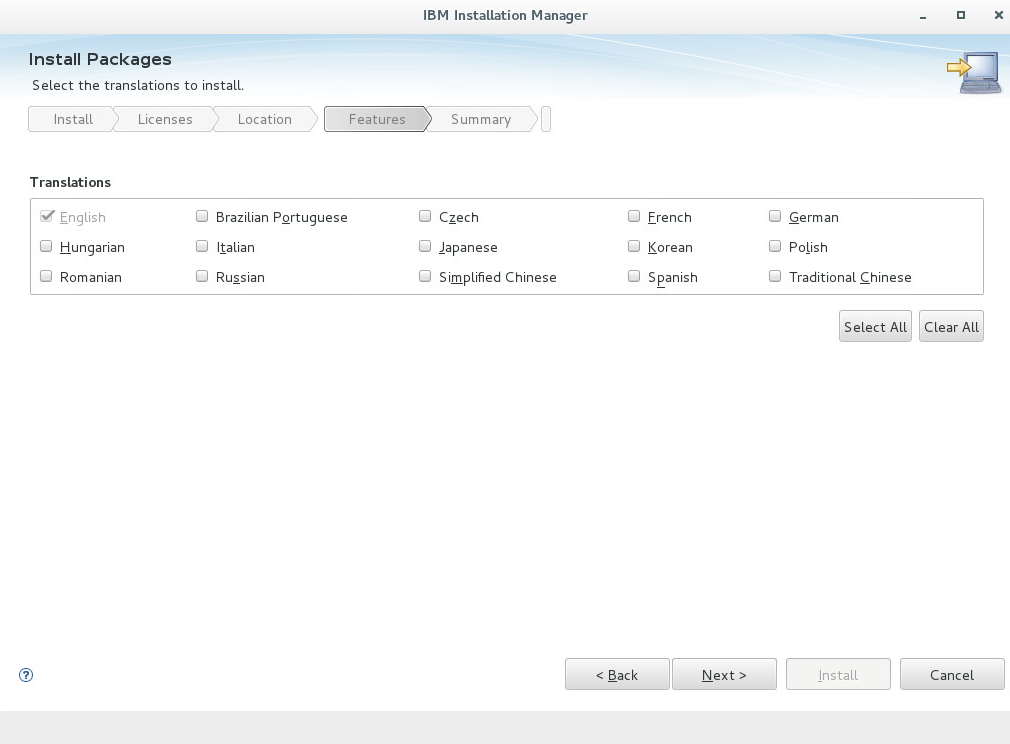This screenshot has height=744, width=1010.
Task: Proceed with the Next button
Action: click(x=724, y=674)
